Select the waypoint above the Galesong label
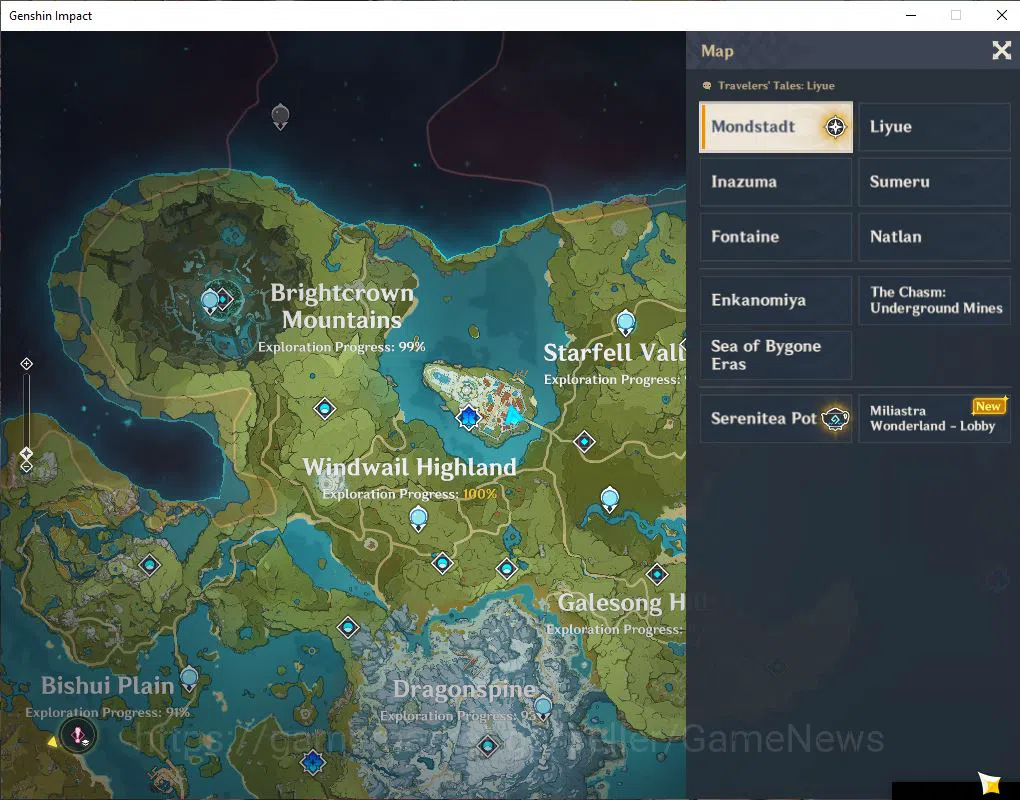The image size is (1020, 800). tap(657, 574)
